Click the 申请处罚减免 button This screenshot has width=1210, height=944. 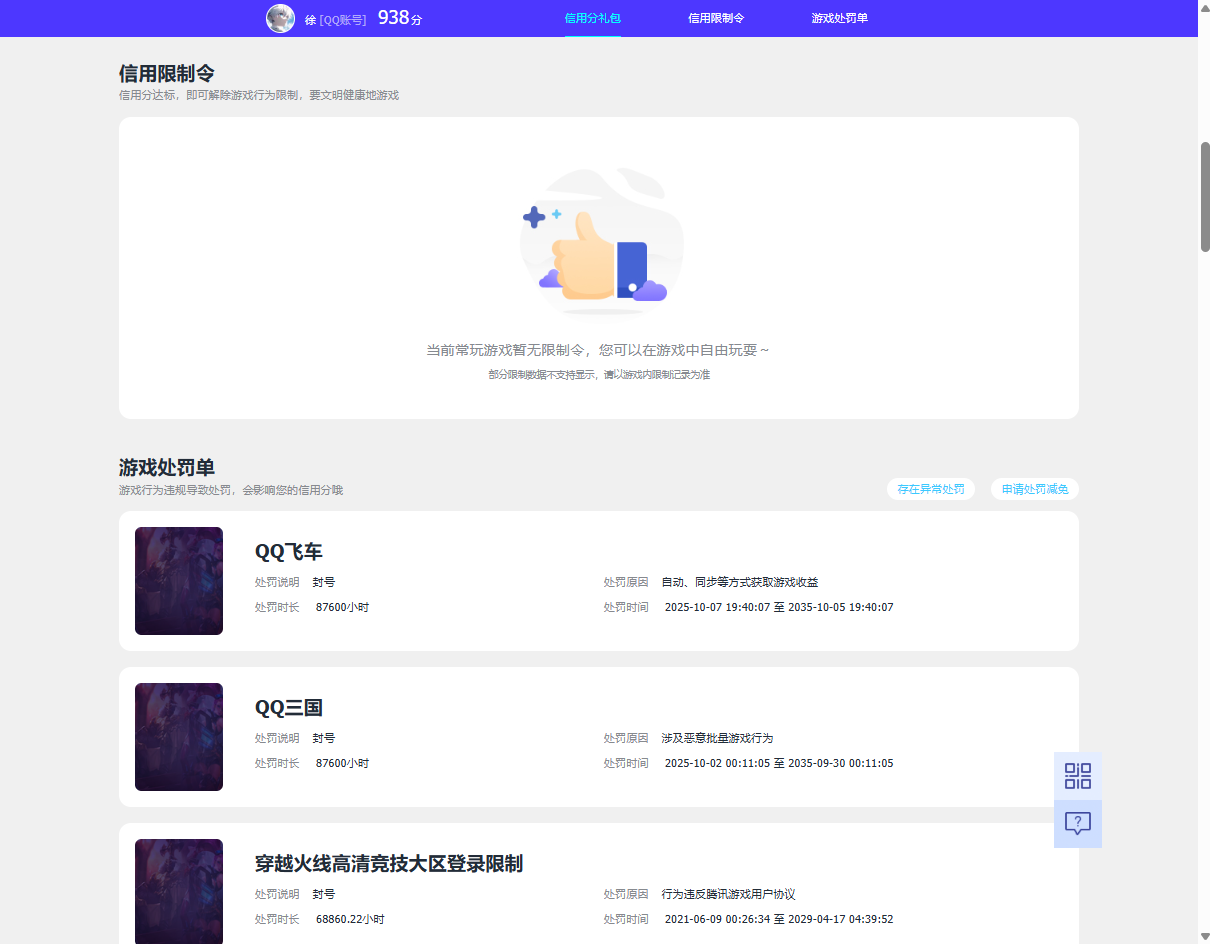tap(1035, 489)
